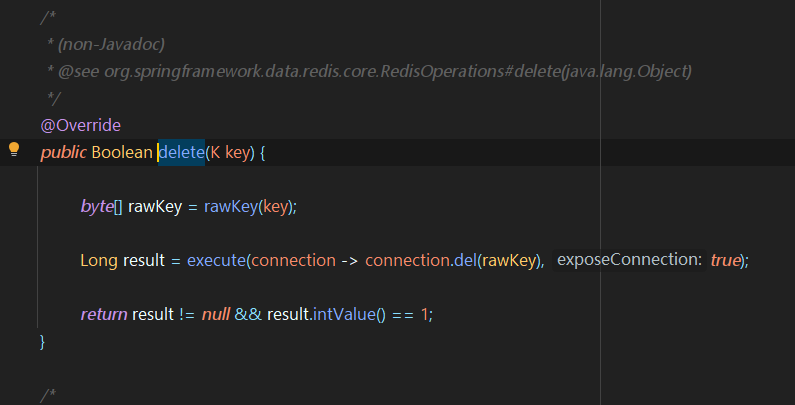Viewport: 795px width, 405px height.
Task: Click the @Override annotation
Action: (81, 125)
